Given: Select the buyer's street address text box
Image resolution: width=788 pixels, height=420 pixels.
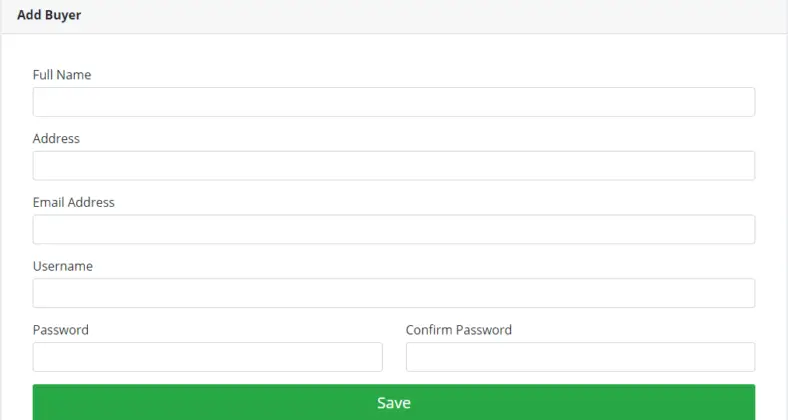Looking at the screenshot, I should (x=393, y=166).
